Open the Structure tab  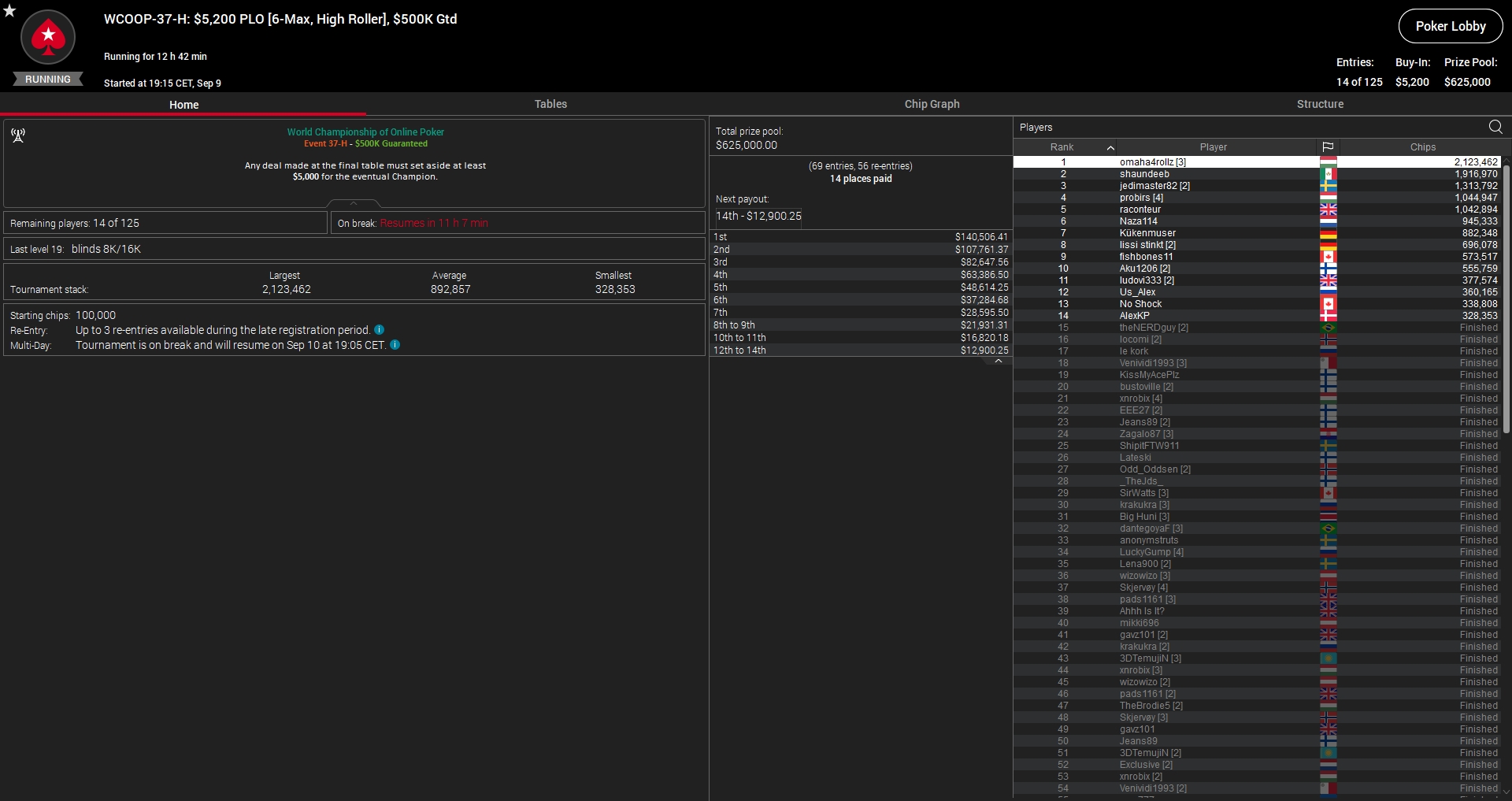[1320, 104]
